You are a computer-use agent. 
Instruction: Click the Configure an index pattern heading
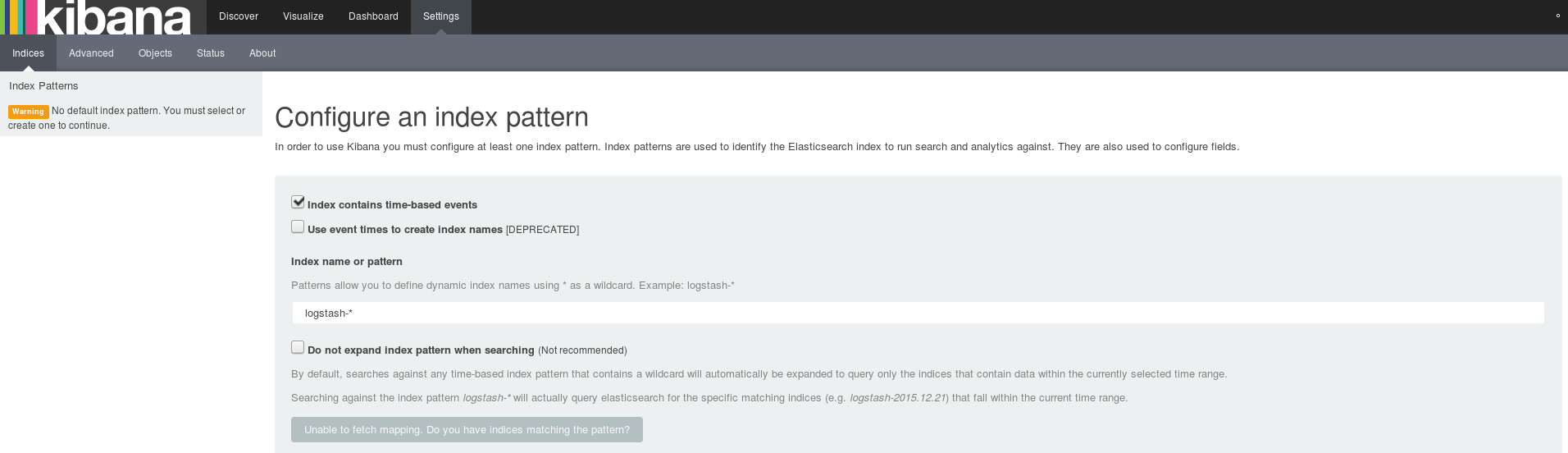(431, 117)
